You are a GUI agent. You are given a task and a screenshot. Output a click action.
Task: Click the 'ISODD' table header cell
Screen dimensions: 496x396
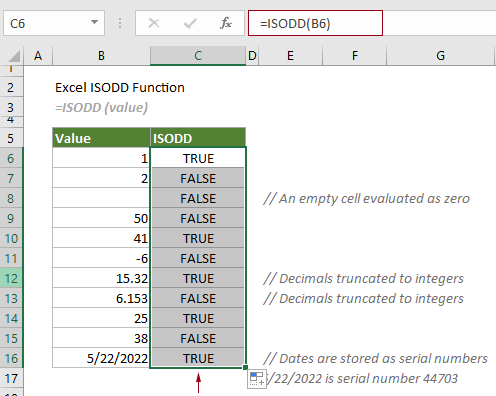click(198, 138)
